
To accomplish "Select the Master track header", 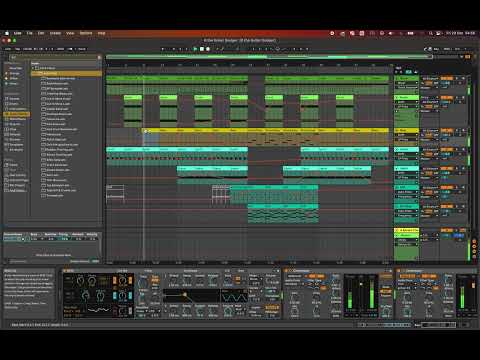I will 408,235.
